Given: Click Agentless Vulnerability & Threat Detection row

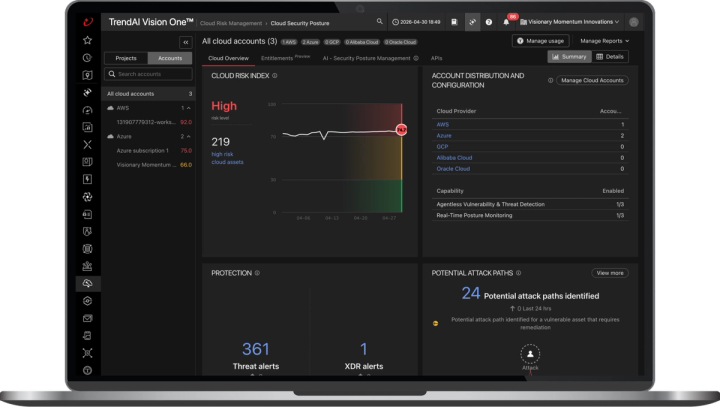Looking at the screenshot, I should point(530,204).
